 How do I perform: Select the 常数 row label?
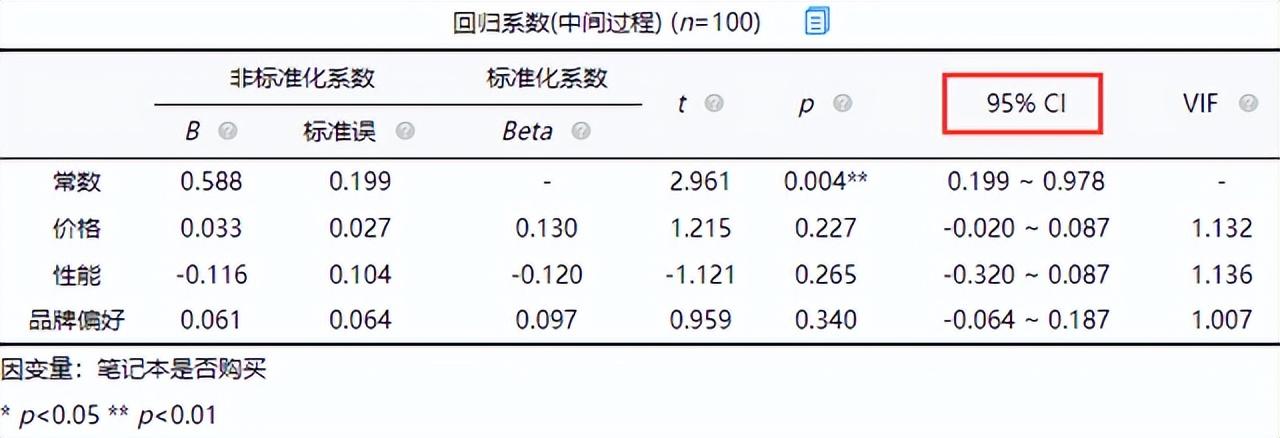point(77,181)
